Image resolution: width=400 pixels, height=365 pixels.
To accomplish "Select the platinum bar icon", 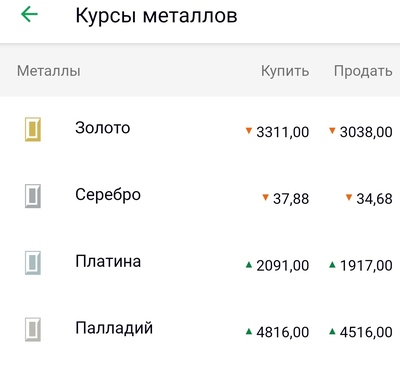I will coord(33,263).
